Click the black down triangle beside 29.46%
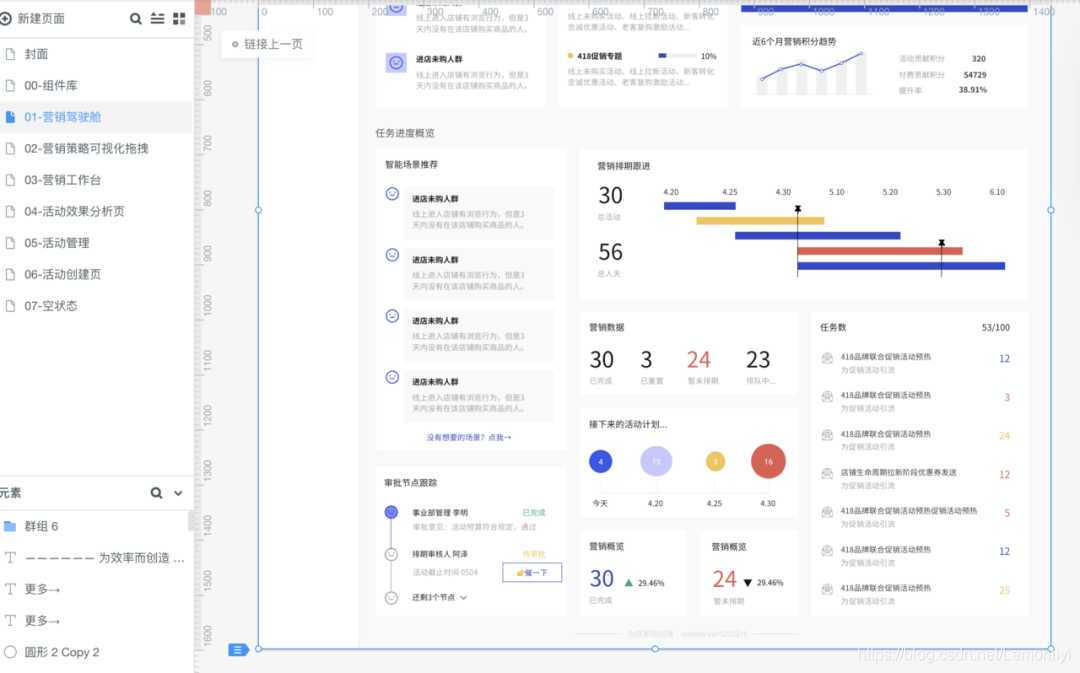 click(748, 583)
